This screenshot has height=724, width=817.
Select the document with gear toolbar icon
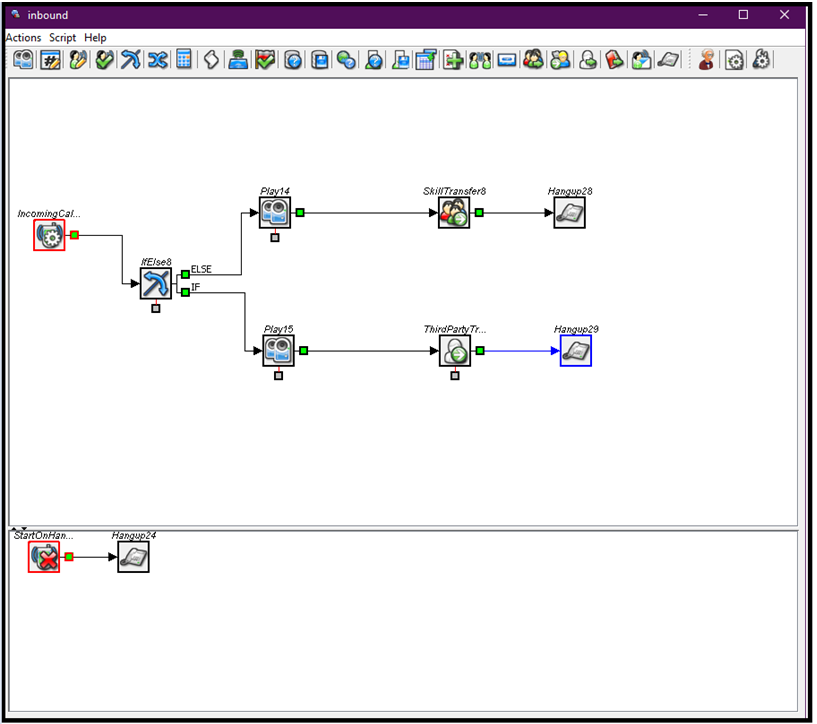[x=734, y=60]
